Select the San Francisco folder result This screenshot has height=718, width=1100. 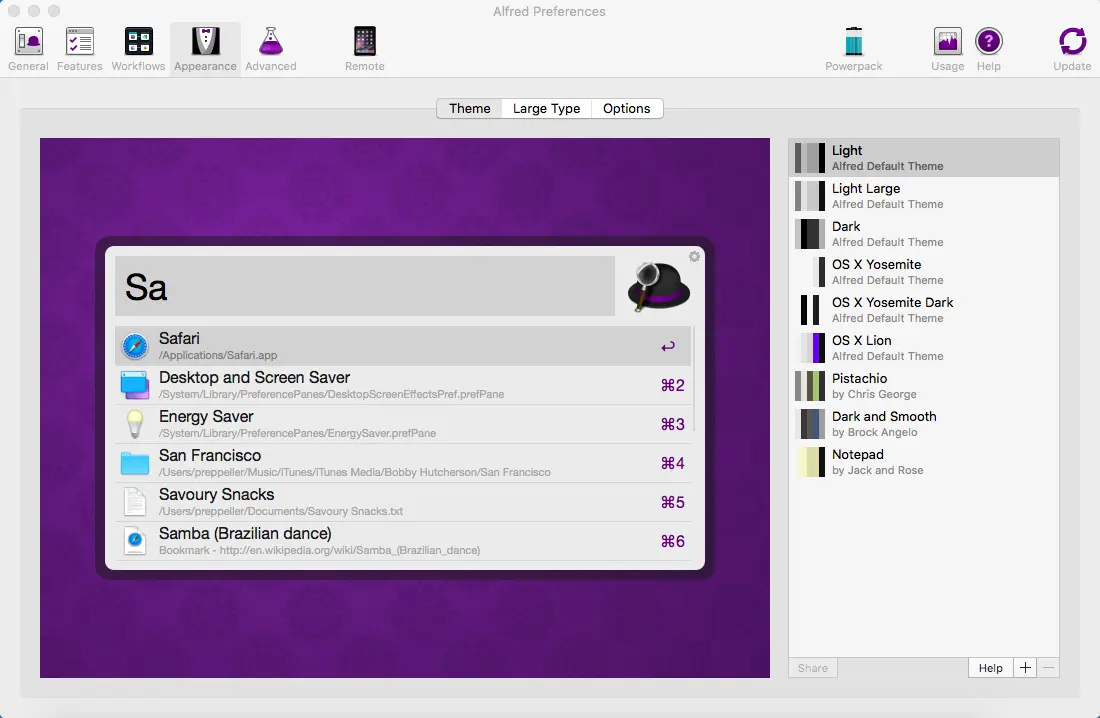pyautogui.click(x=403, y=463)
